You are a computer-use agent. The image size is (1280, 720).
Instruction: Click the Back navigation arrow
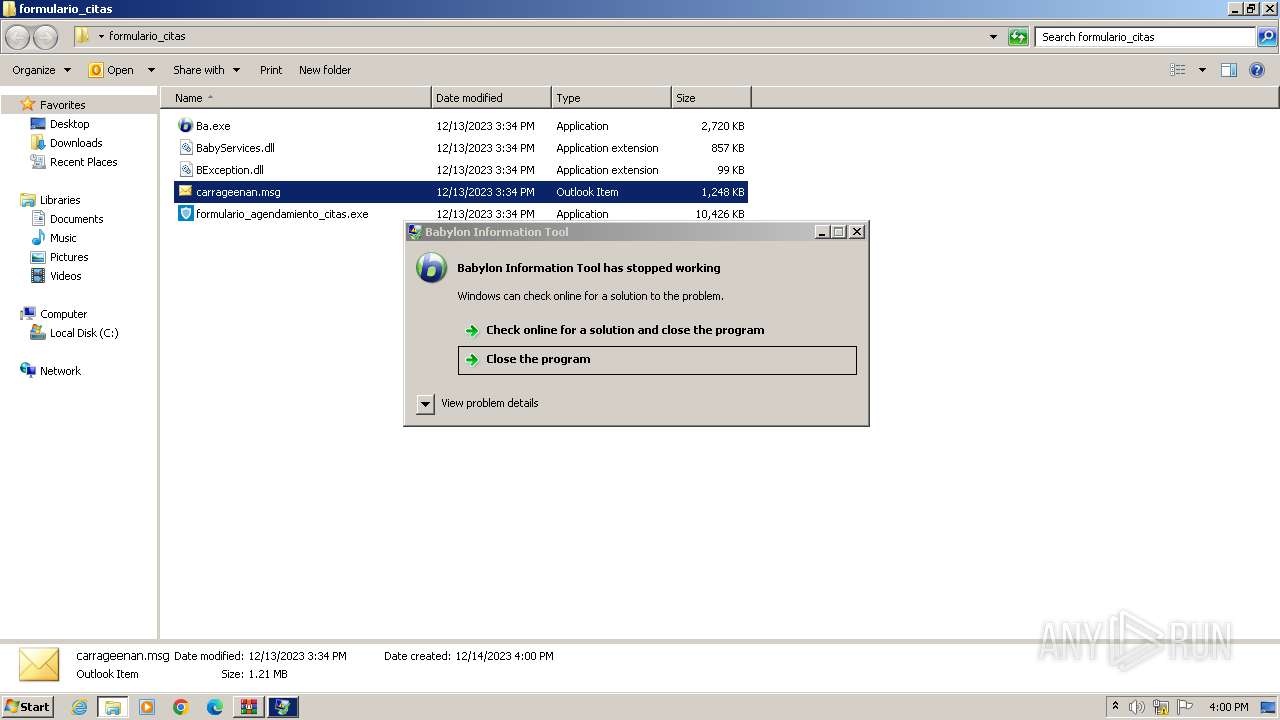pyautogui.click(x=18, y=37)
